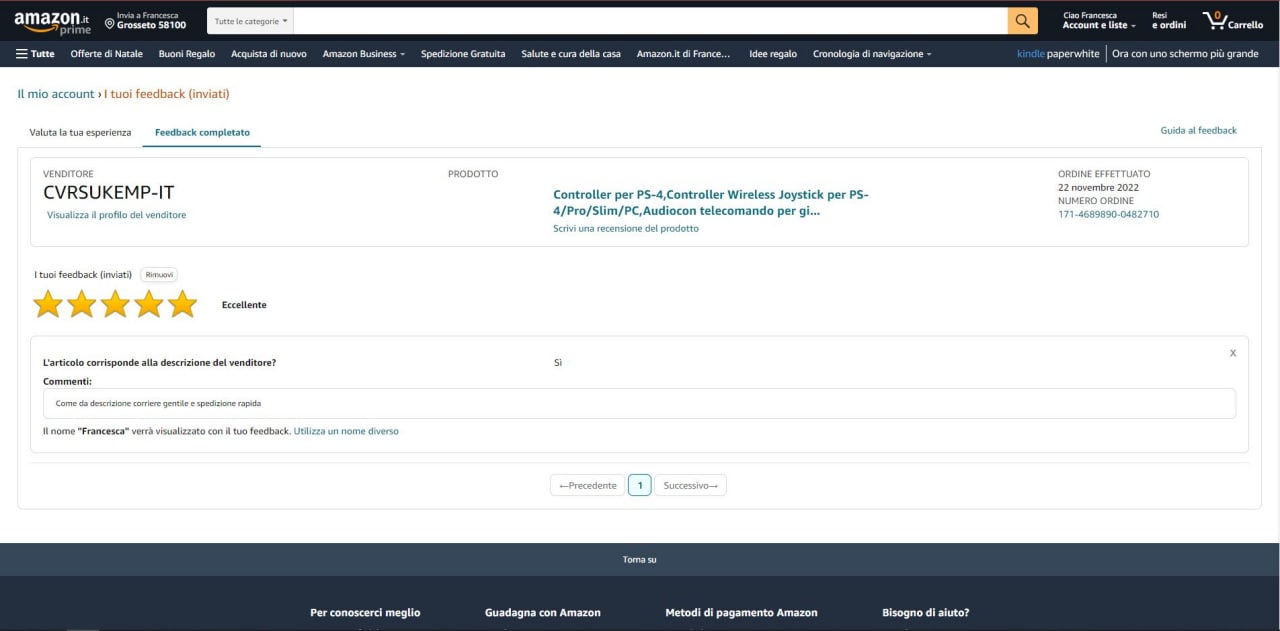This screenshot has width=1280, height=631.
Task: Dismiss the feedback comment with the X
Action: click(x=1232, y=353)
